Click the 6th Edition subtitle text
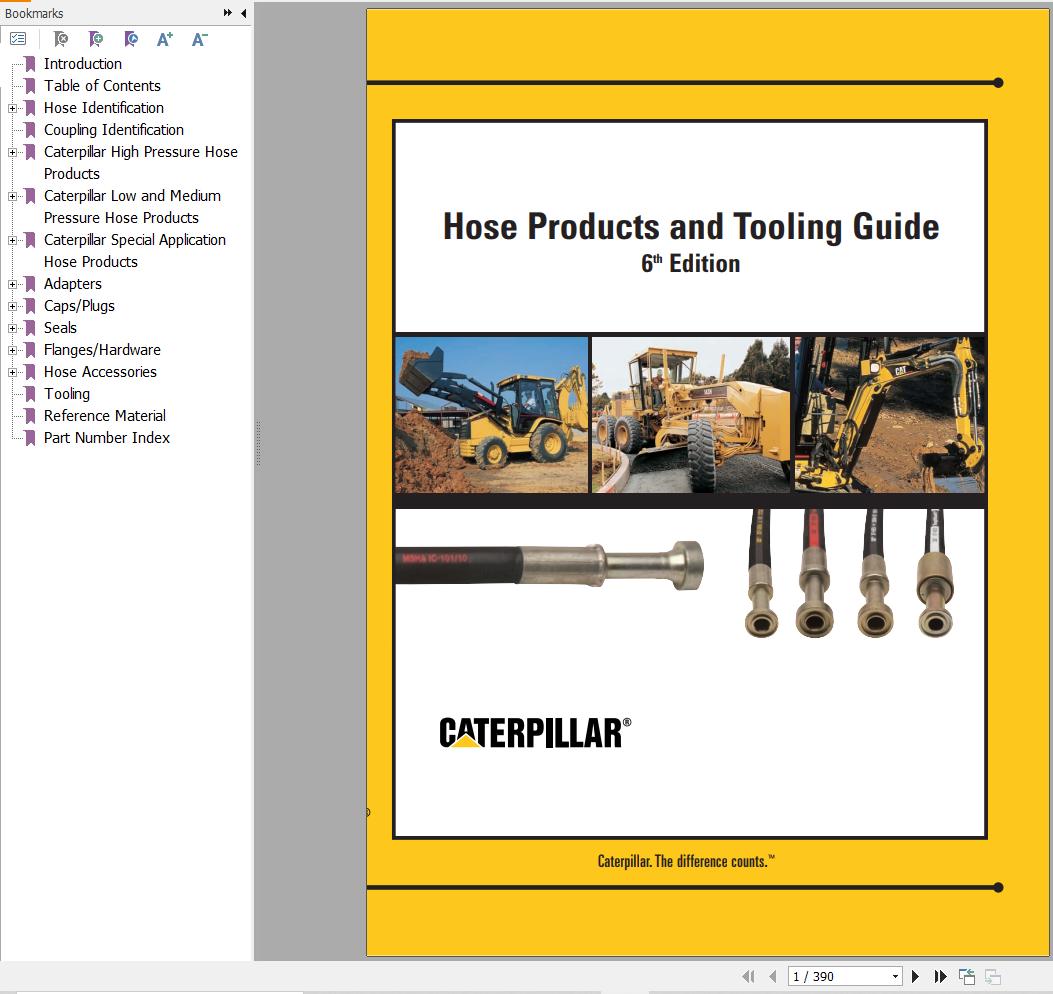This screenshot has width=1053, height=994. click(690, 263)
